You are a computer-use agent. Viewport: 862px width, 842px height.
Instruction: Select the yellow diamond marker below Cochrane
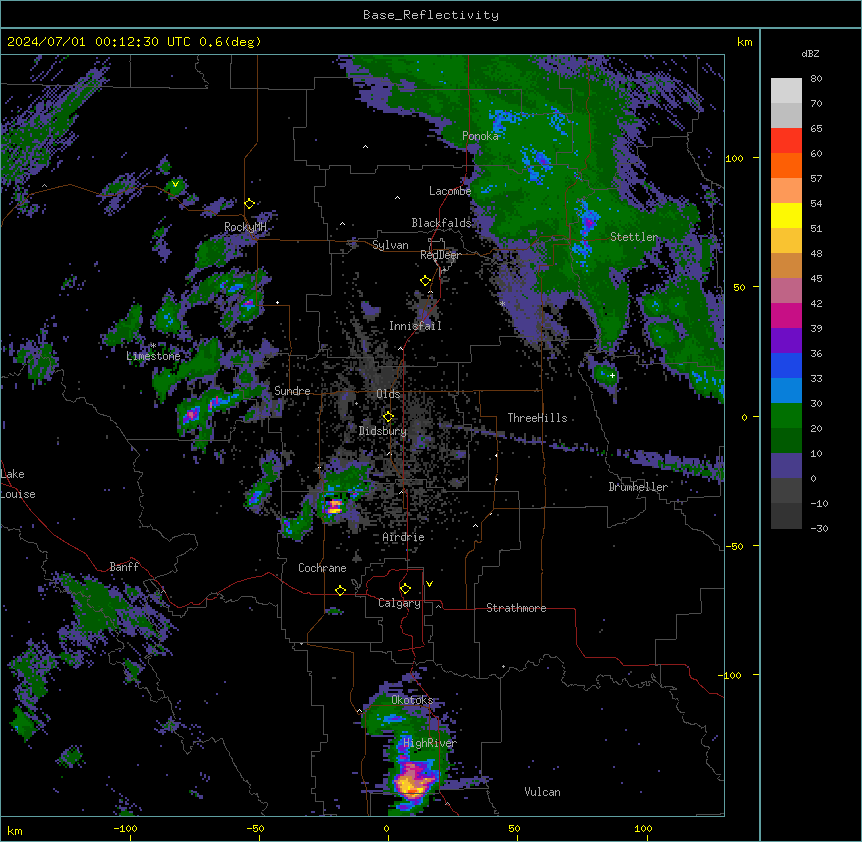click(x=340, y=590)
